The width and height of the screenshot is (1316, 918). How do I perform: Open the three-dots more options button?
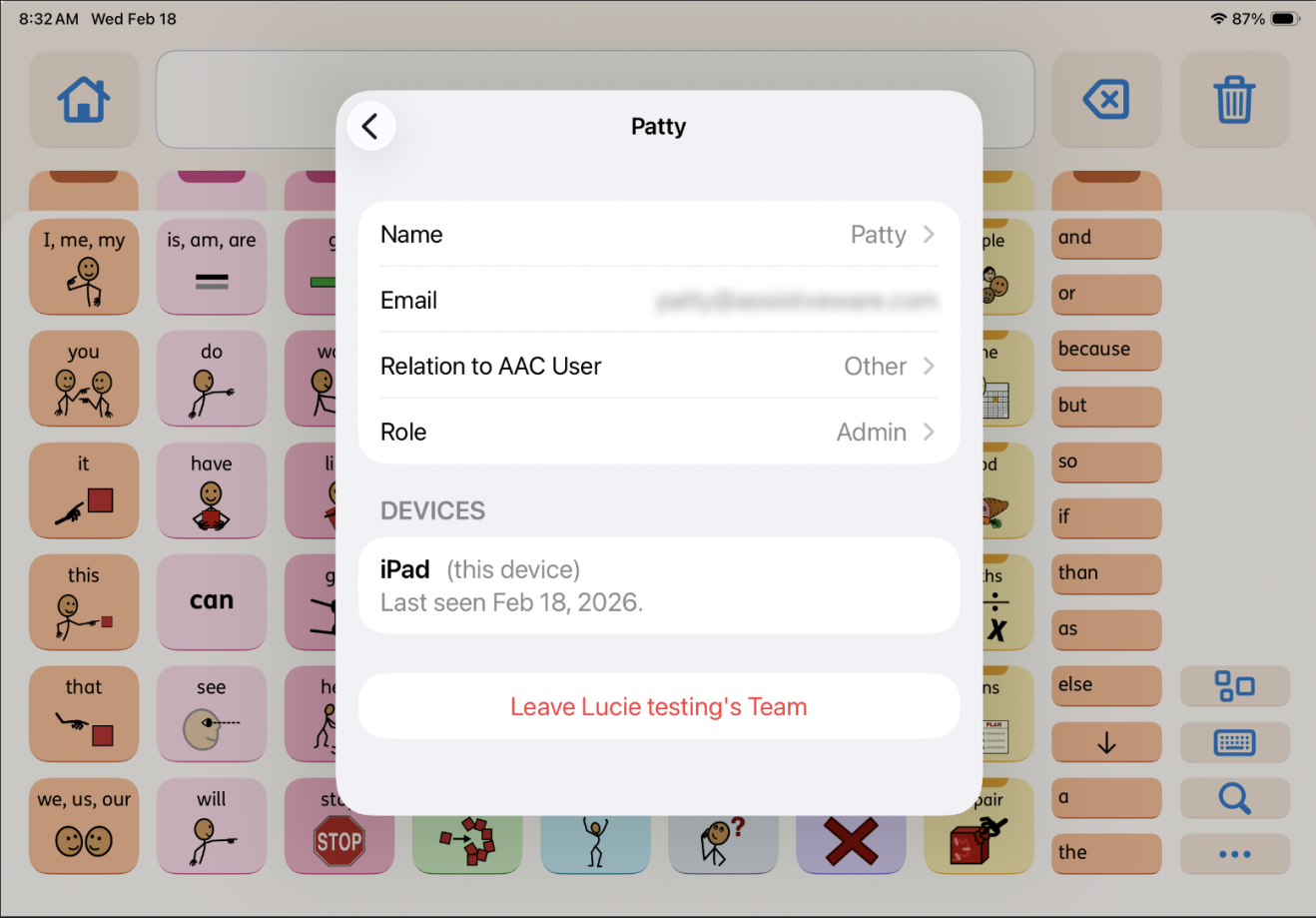coord(1234,854)
